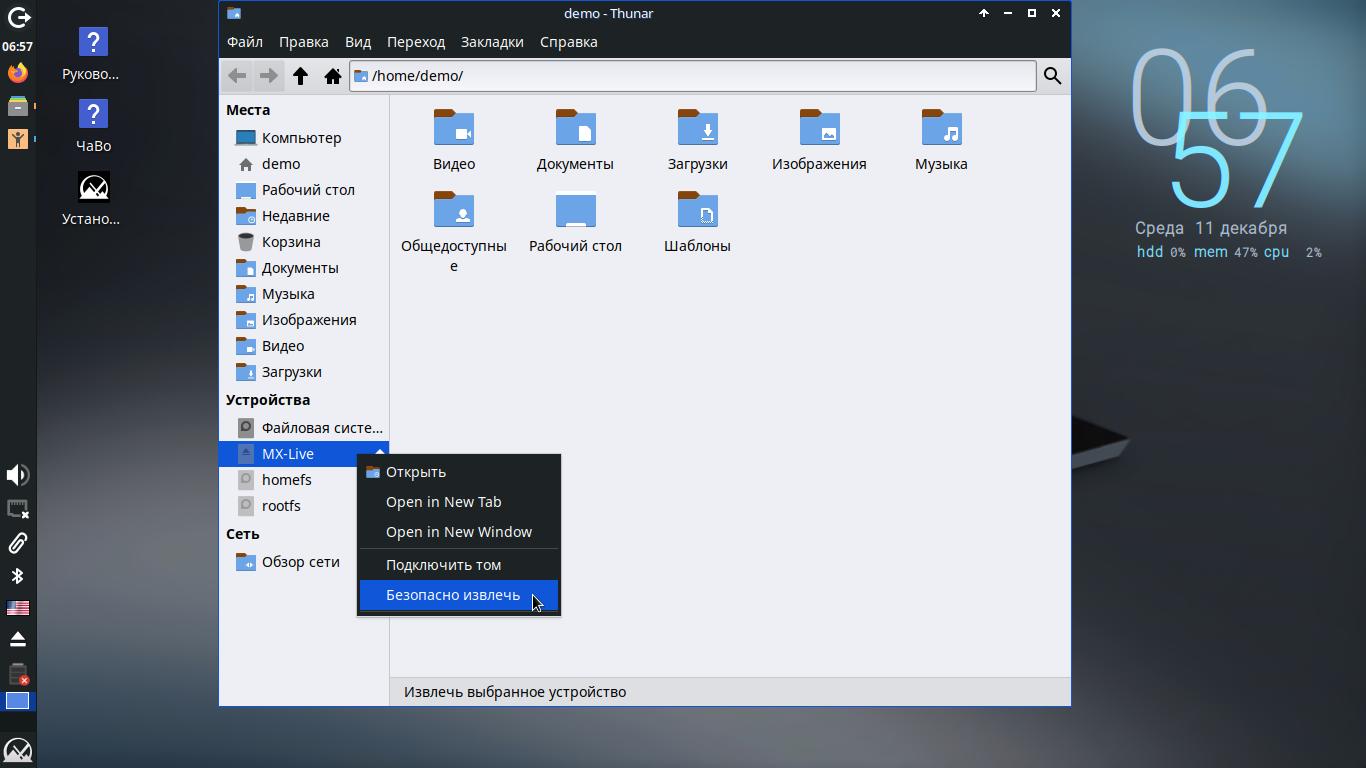Open Музыка bookmark in the sidebar

tap(303, 294)
